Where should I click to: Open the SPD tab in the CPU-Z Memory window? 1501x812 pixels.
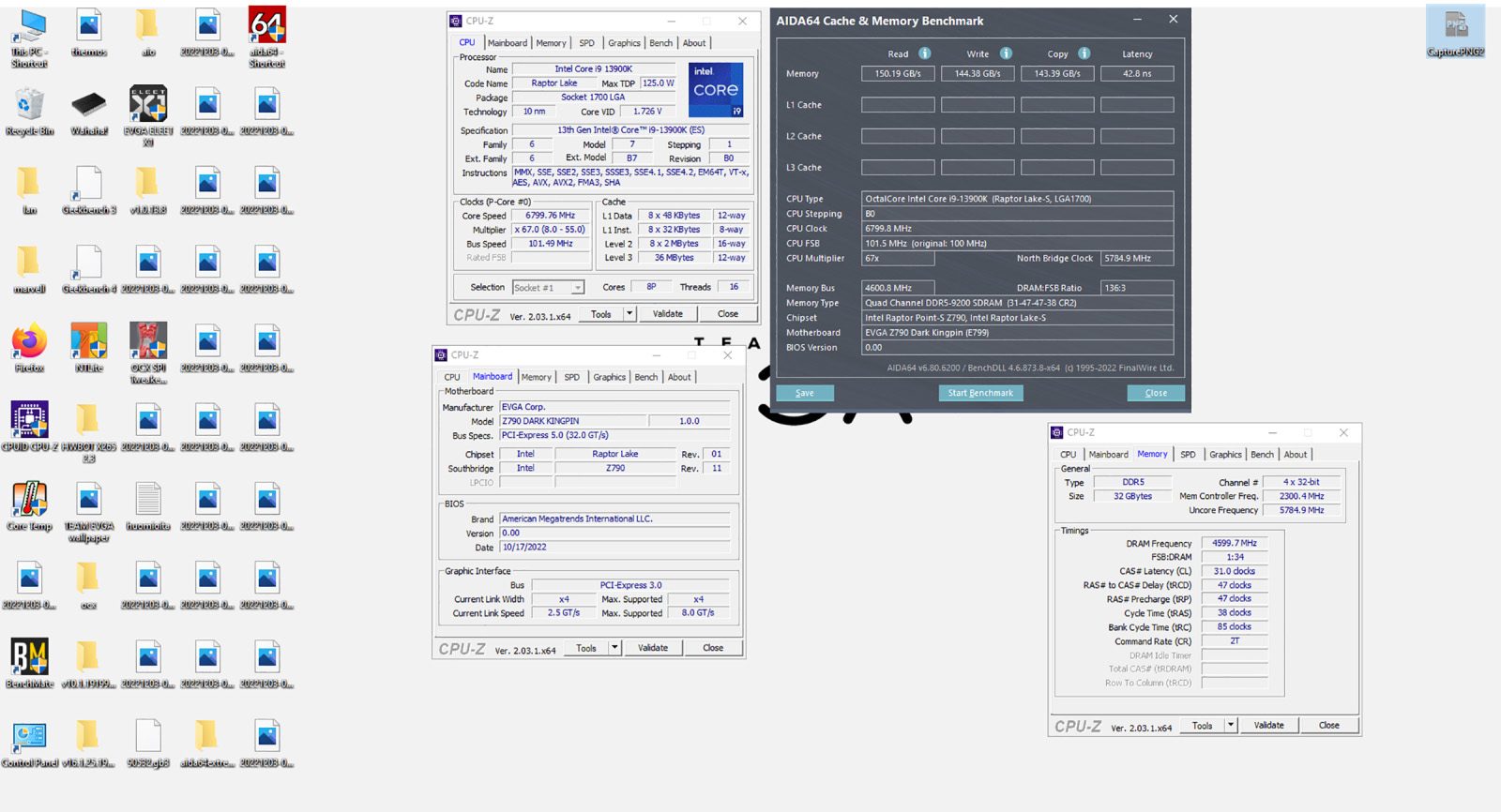click(x=1188, y=455)
